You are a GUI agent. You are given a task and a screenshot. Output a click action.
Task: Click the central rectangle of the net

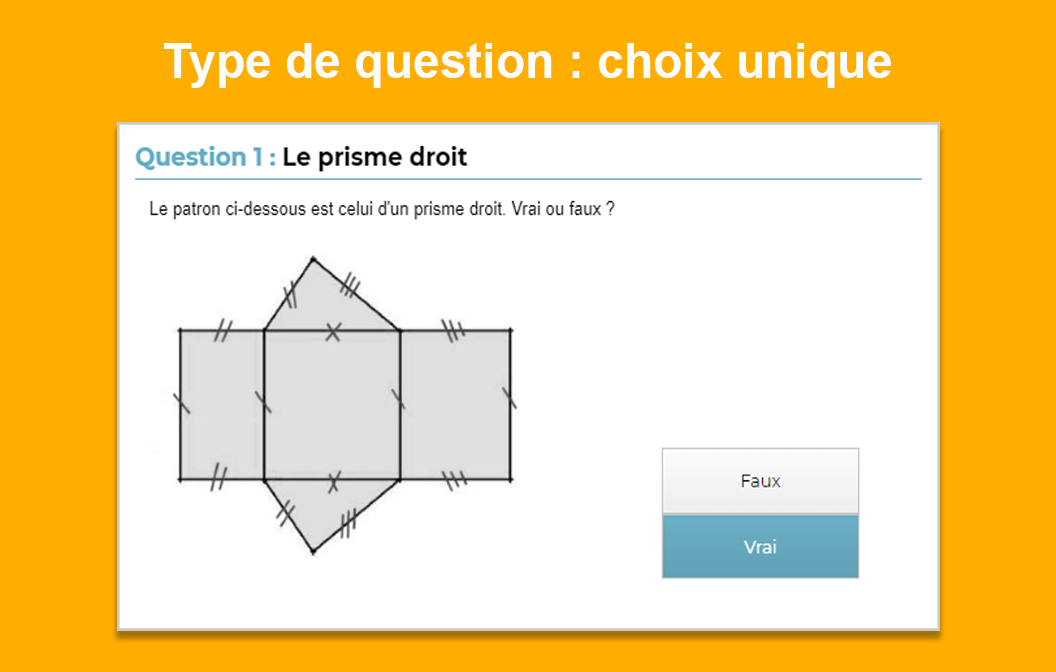332,405
